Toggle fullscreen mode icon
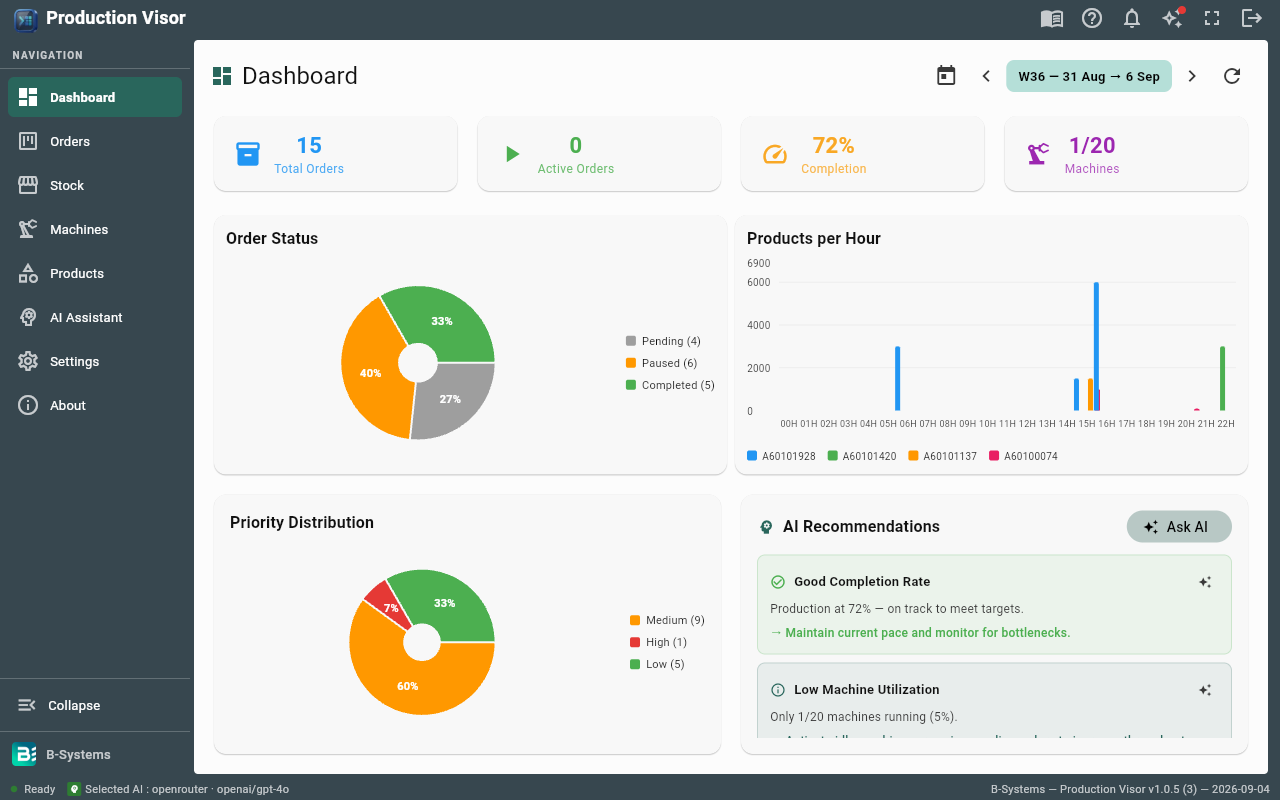The height and width of the screenshot is (800, 1280). click(x=1212, y=18)
